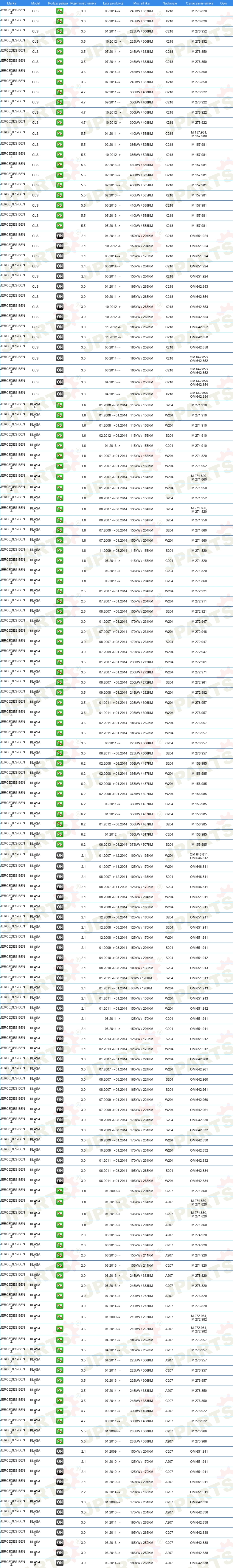Click petrol icon in Klasa C 09.2008 row M 272.982
This screenshot has height=1568, width=233.
point(60,692)
